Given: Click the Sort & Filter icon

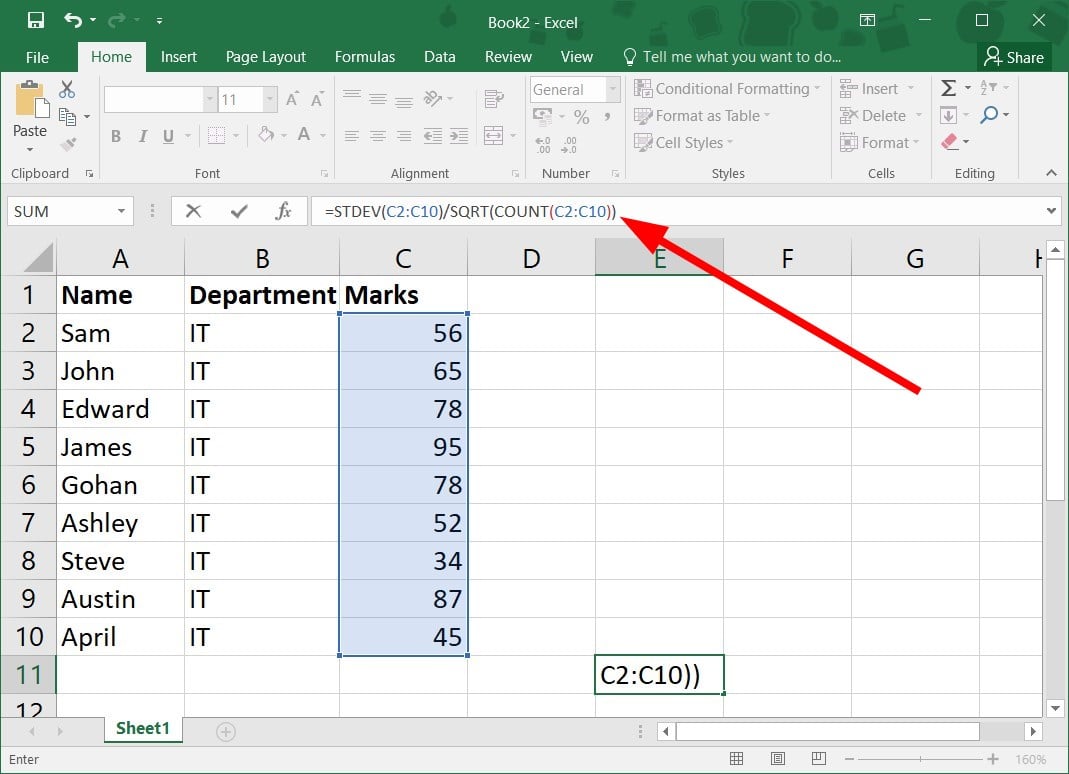Looking at the screenshot, I should [988, 87].
